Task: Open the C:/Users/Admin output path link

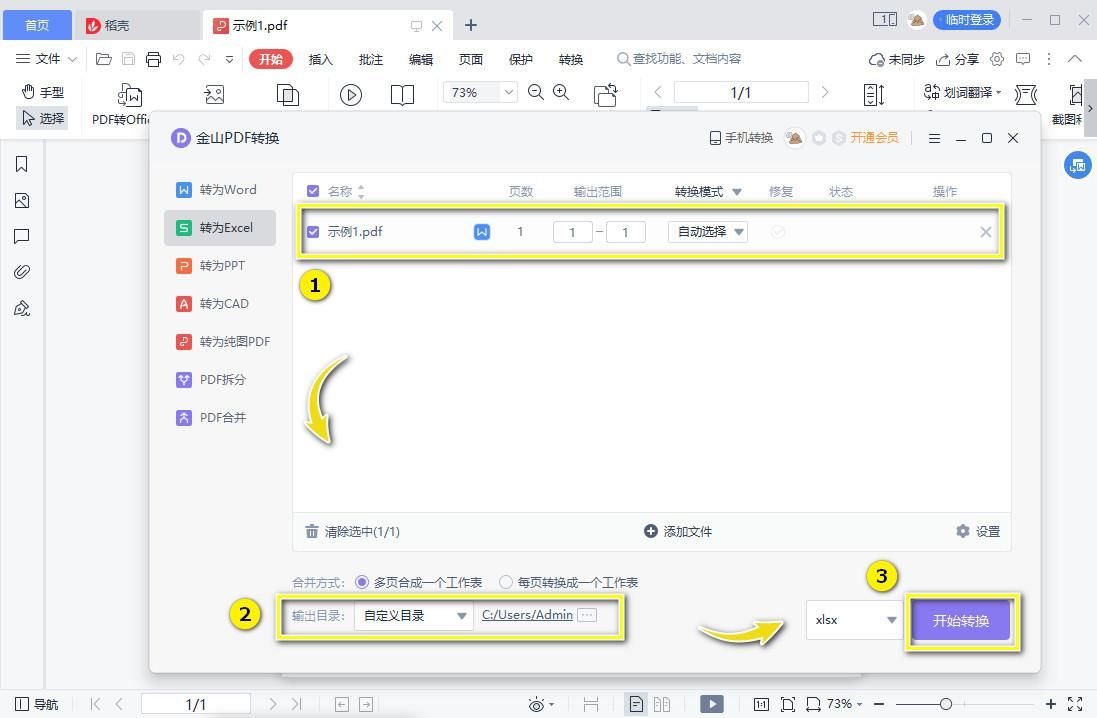Action: coord(528,614)
